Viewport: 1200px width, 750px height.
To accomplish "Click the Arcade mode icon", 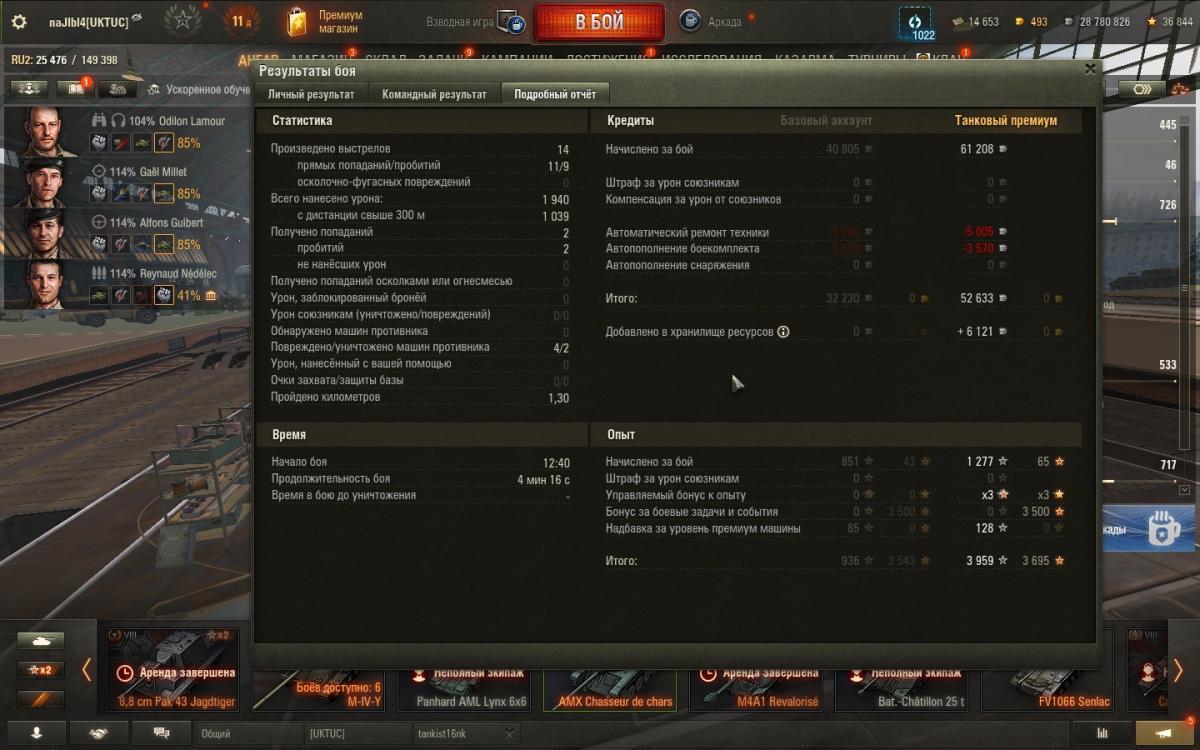I will 690,21.
